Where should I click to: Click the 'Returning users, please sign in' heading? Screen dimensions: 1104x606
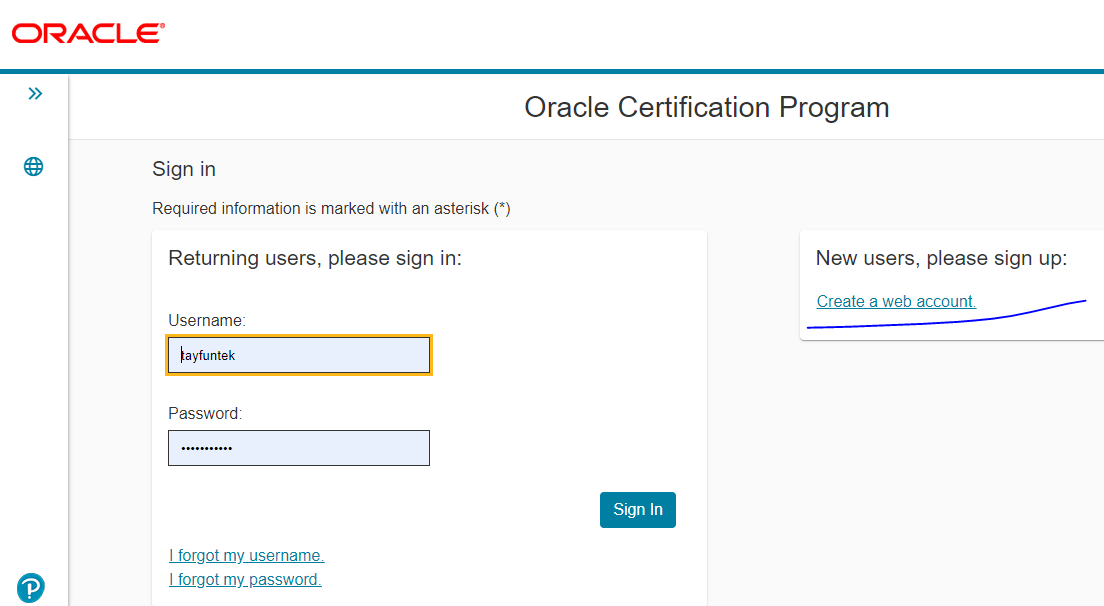(x=315, y=258)
